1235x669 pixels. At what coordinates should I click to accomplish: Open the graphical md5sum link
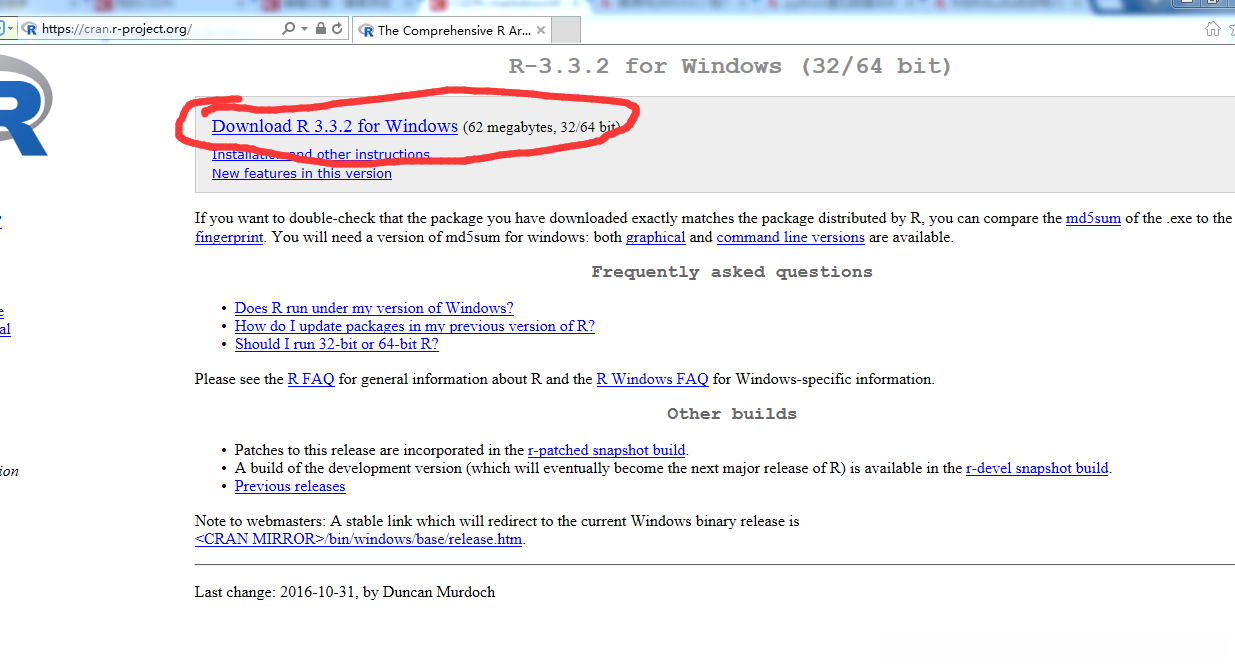tap(655, 237)
